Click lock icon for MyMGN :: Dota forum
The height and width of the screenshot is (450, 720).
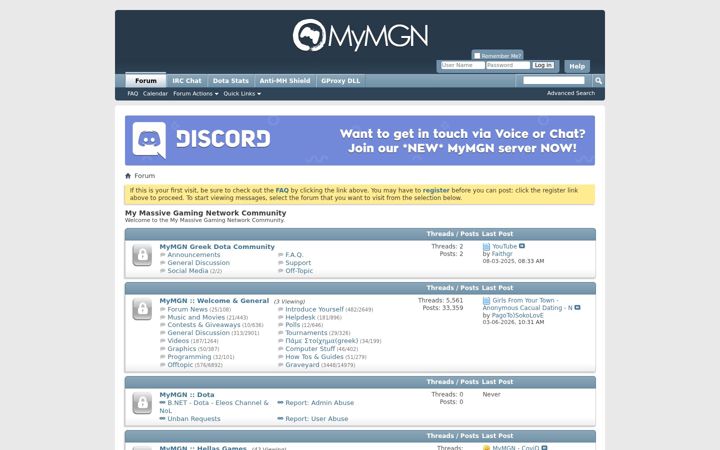coord(142,403)
